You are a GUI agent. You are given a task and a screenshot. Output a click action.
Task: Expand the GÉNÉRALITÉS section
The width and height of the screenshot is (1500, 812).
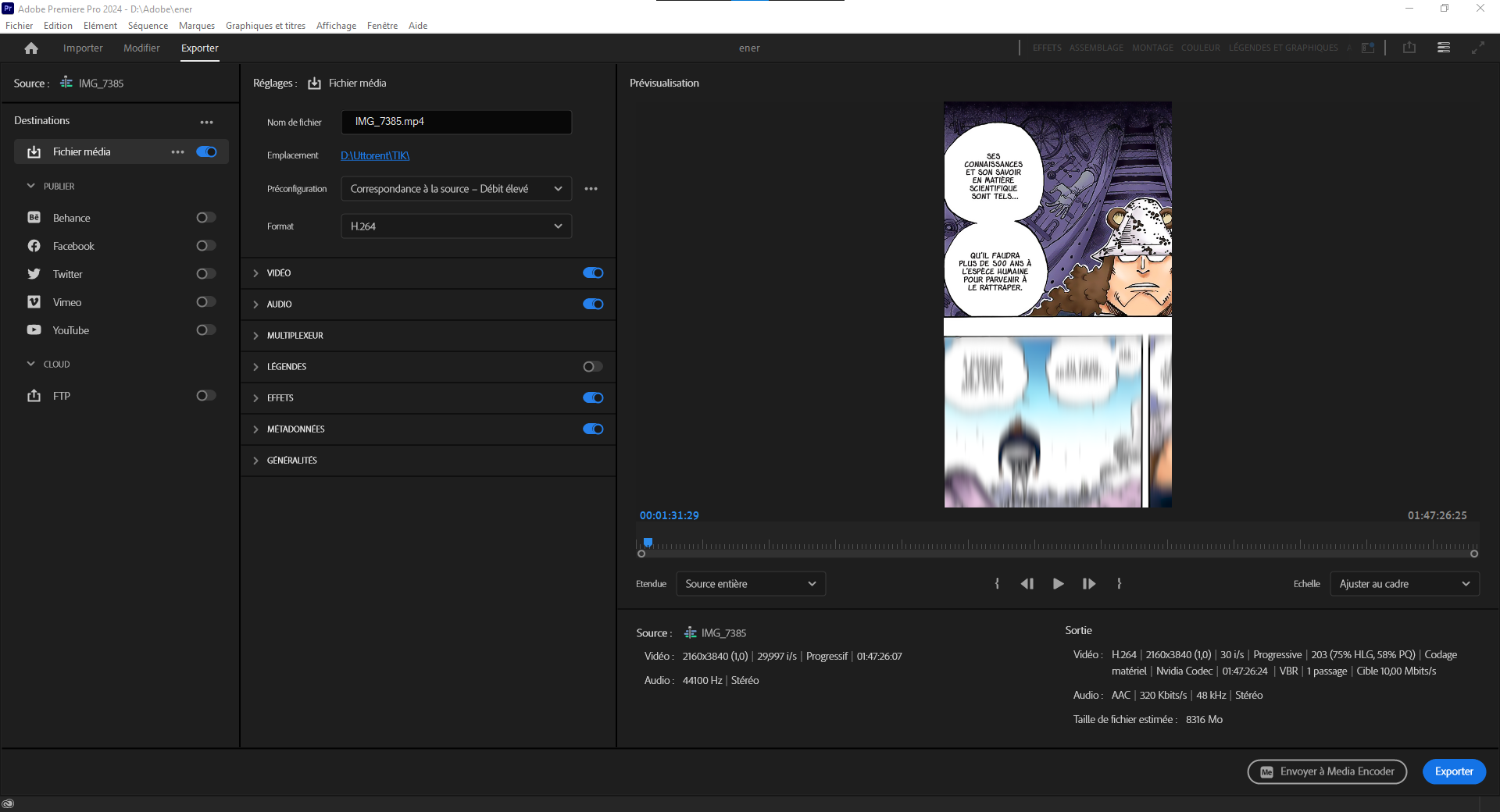tap(255, 461)
